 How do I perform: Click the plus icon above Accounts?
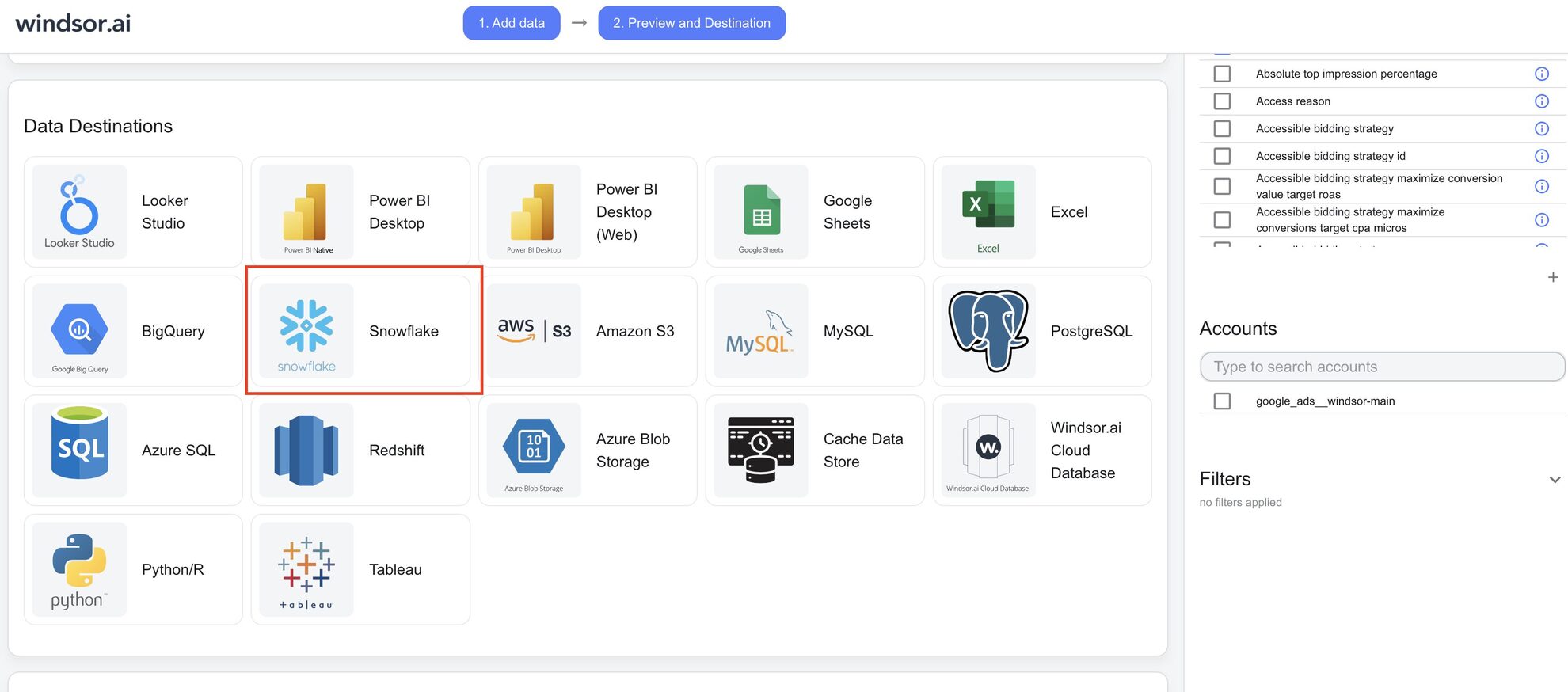click(x=1552, y=277)
